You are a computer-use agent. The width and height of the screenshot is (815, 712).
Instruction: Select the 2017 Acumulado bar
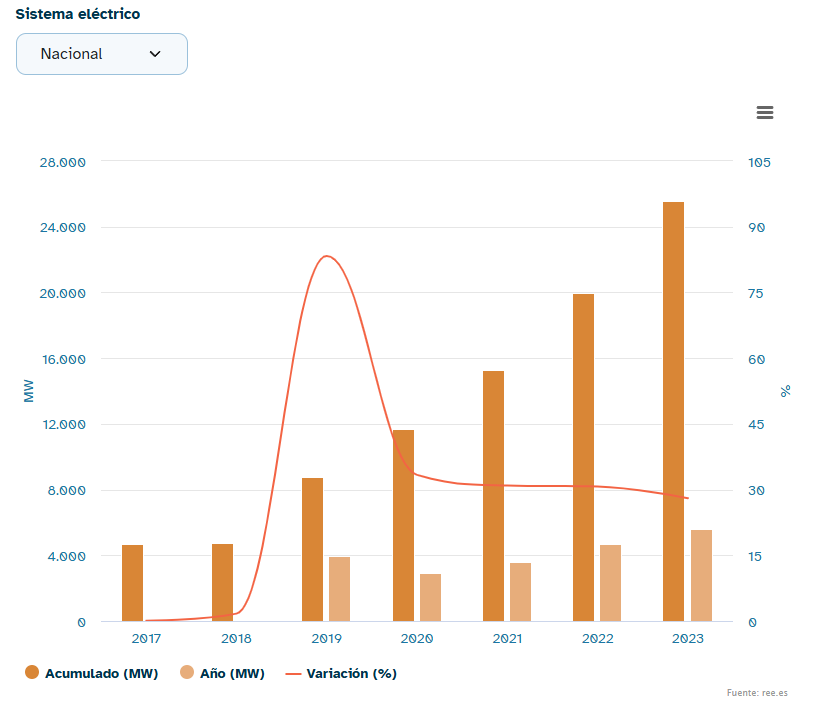(133, 583)
